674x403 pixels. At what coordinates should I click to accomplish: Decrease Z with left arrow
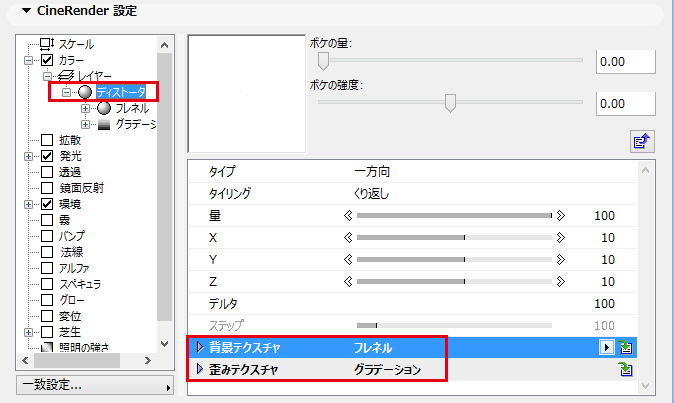click(x=348, y=281)
